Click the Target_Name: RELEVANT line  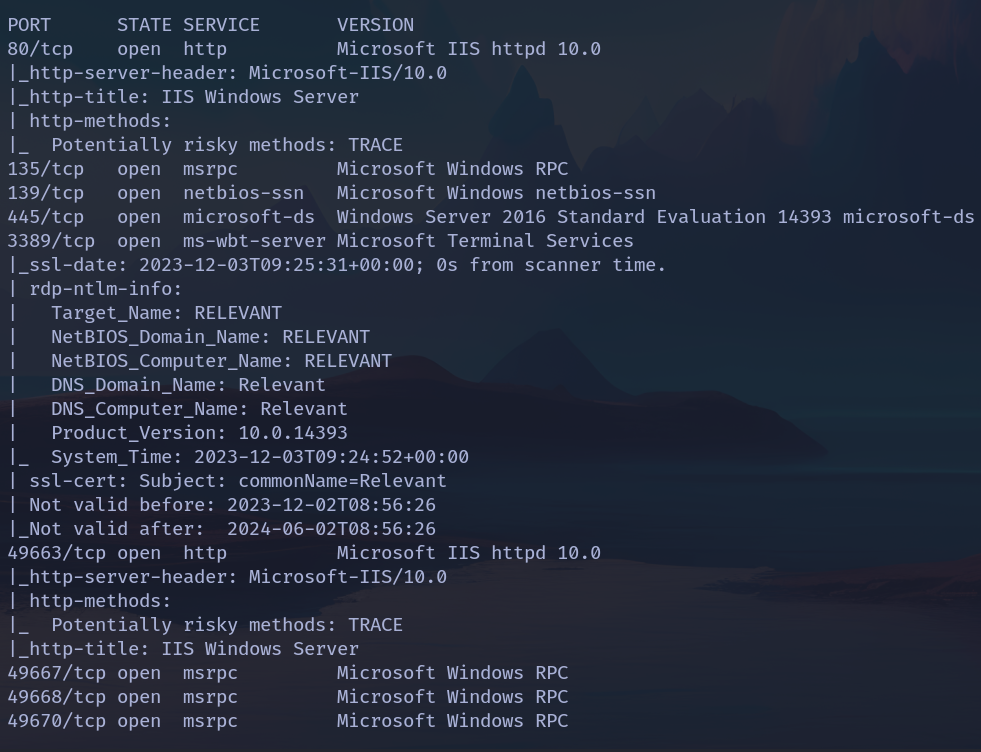(x=166, y=313)
